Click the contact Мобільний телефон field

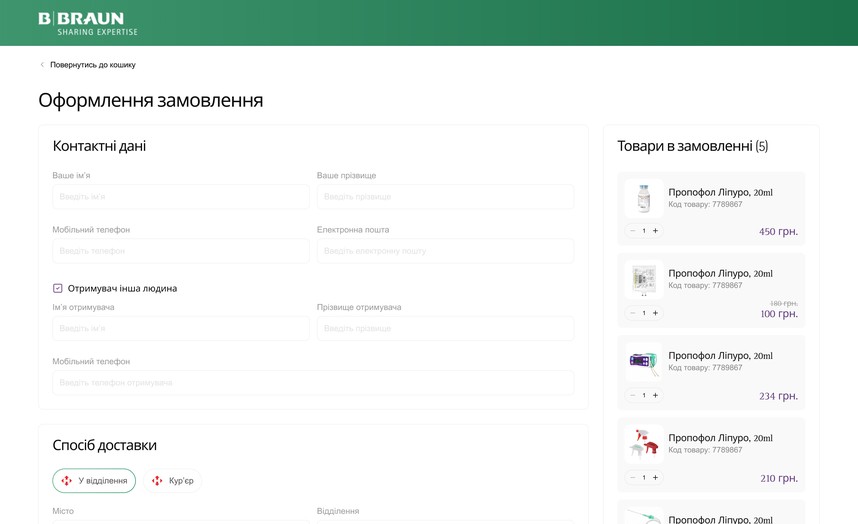click(x=181, y=251)
